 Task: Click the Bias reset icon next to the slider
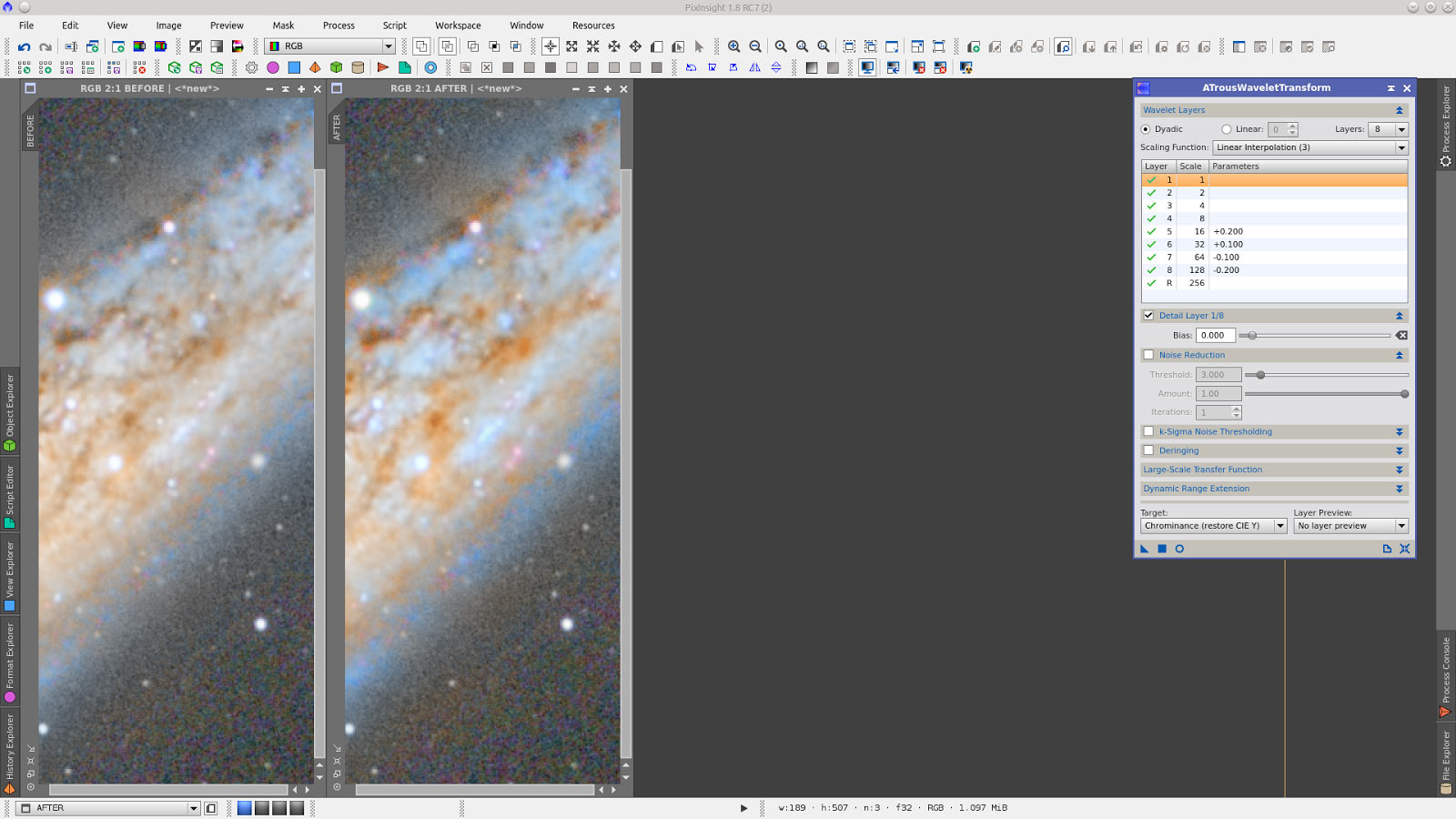pyautogui.click(x=1402, y=335)
